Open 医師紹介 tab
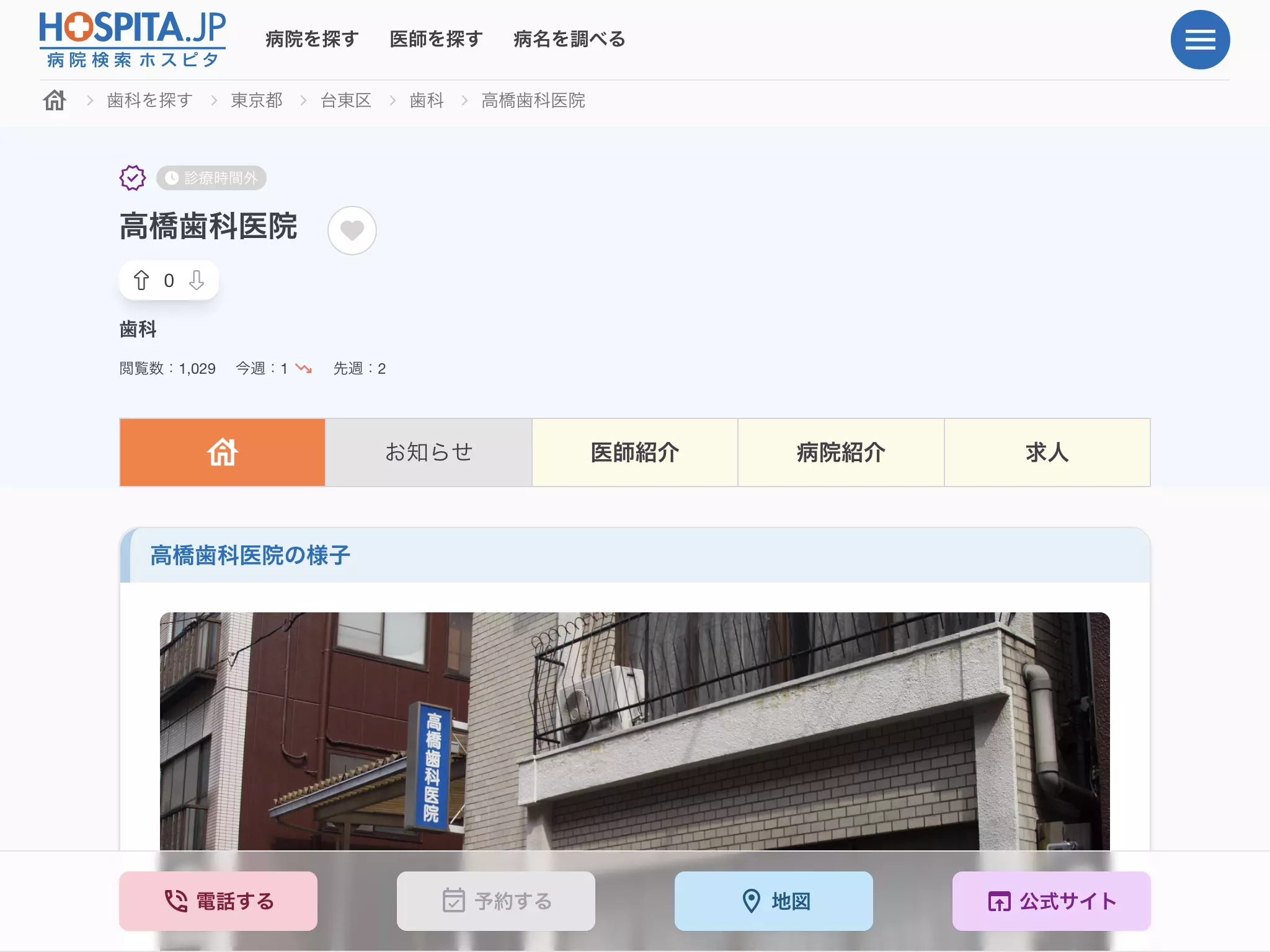This screenshot has height=952, width=1270. coord(635,452)
